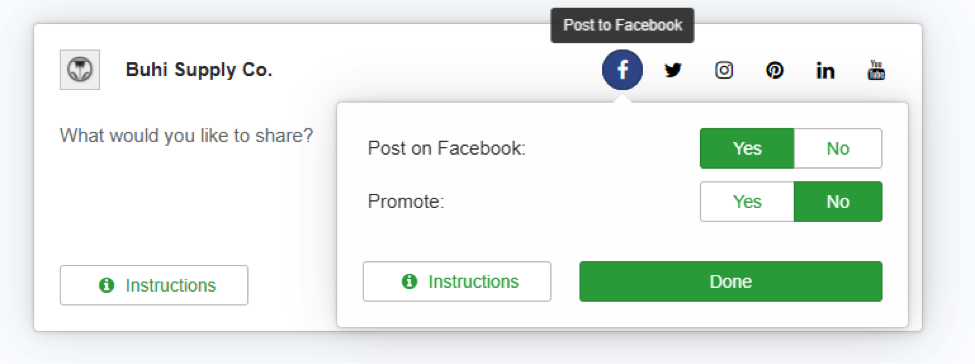Click info icon in left Instructions button
The height and width of the screenshot is (364, 975).
click(106, 286)
